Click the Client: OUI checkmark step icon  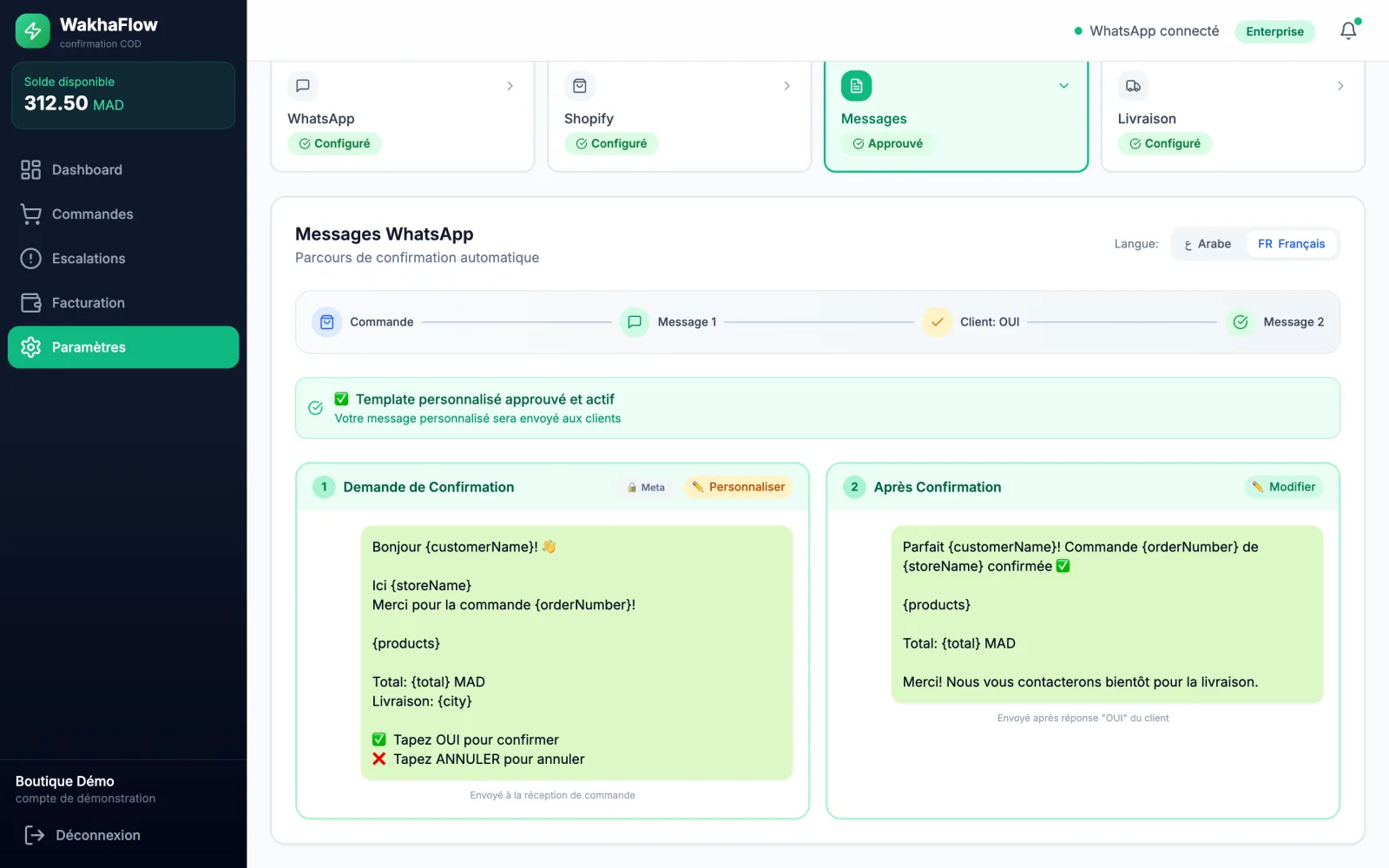937,322
